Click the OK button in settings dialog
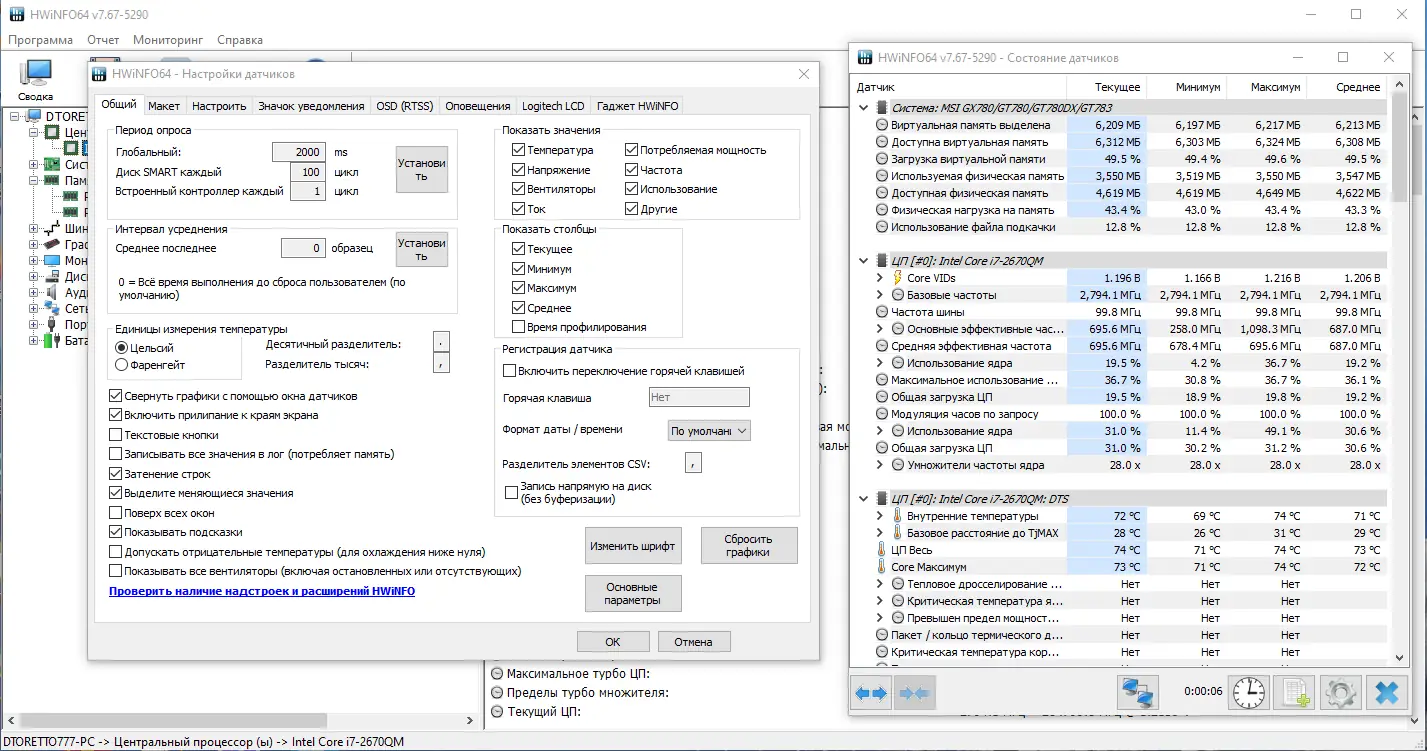1427x751 pixels. 613,642
